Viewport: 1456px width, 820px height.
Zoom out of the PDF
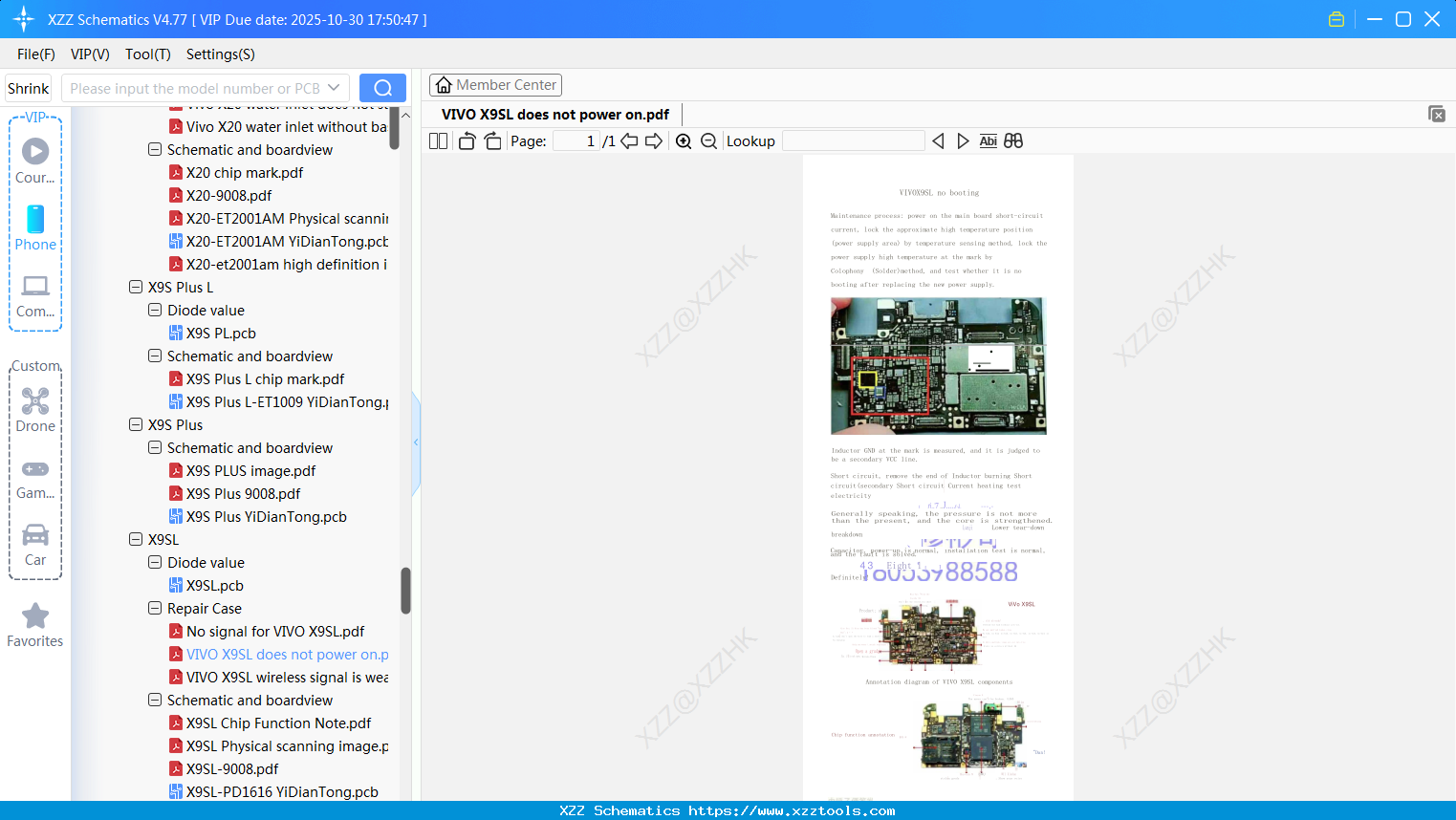point(708,140)
